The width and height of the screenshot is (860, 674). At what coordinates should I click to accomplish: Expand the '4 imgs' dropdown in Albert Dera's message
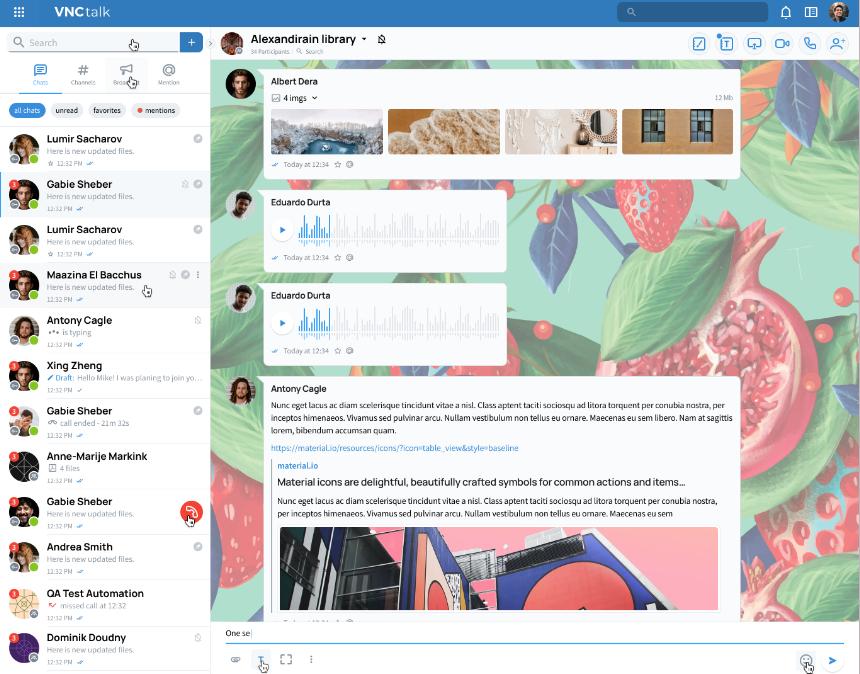(x=314, y=98)
